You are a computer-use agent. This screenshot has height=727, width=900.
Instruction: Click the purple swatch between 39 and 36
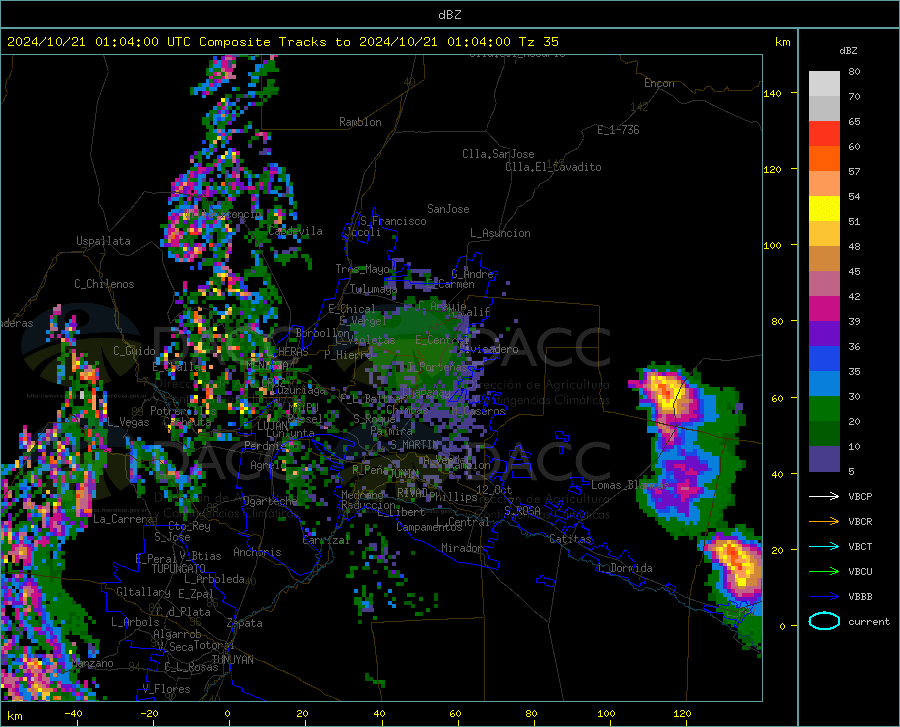824,334
